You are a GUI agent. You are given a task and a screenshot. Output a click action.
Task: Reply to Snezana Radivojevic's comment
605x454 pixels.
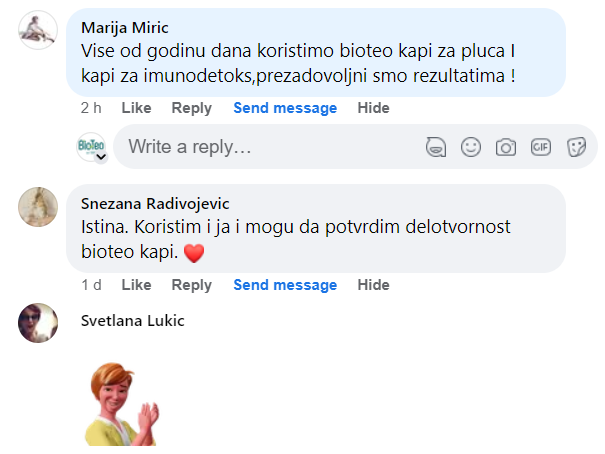coord(191,285)
